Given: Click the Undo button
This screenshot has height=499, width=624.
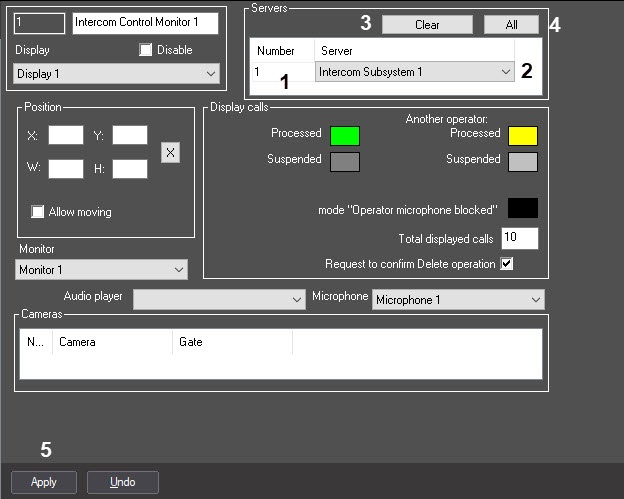Looking at the screenshot, I should pyautogui.click(x=123, y=482).
